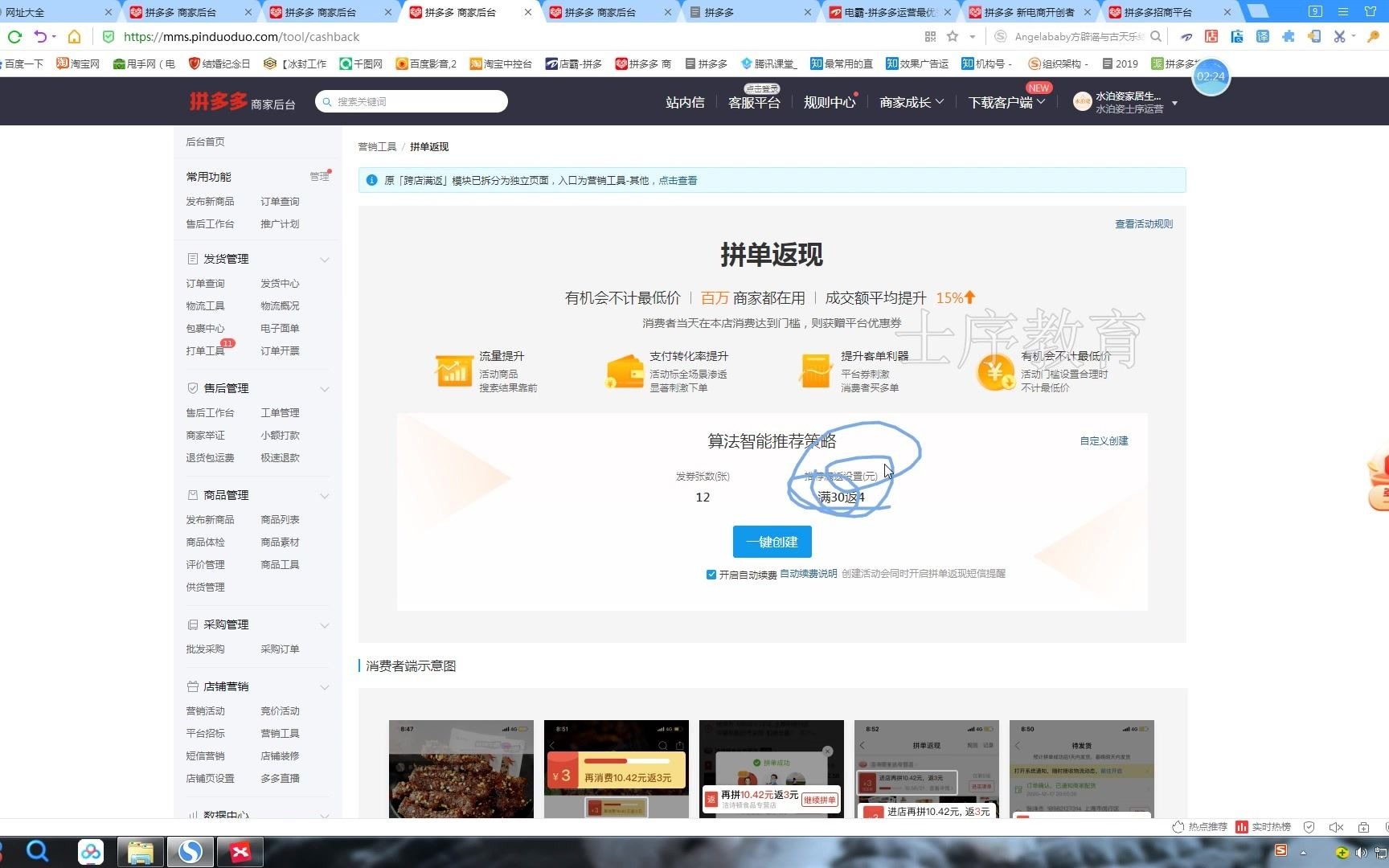
Task: Open dropdown arrow beside the bookmark star
Action: (x=973, y=37)
